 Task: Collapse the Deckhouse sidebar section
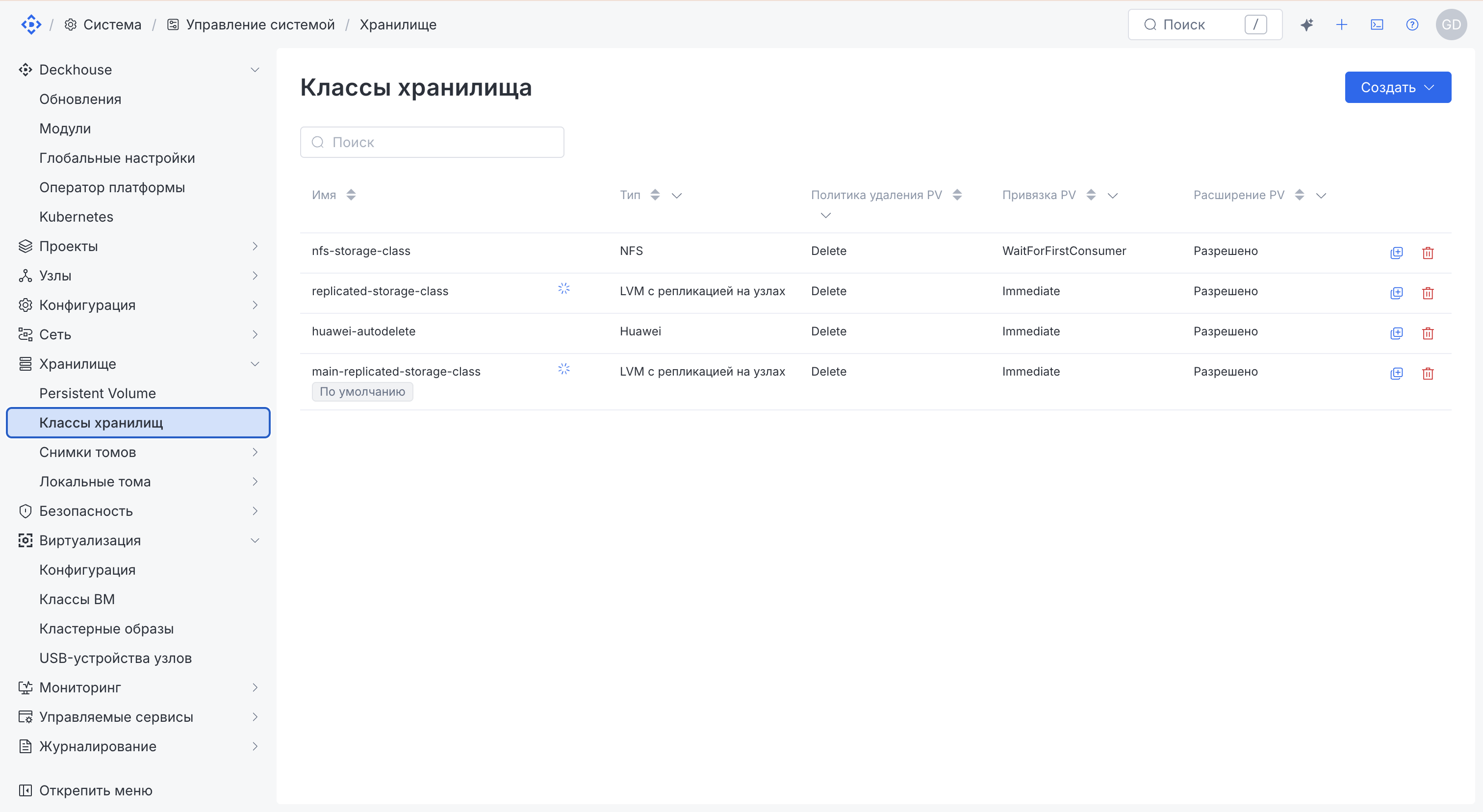pyautogui.click(x=255, y=70)
